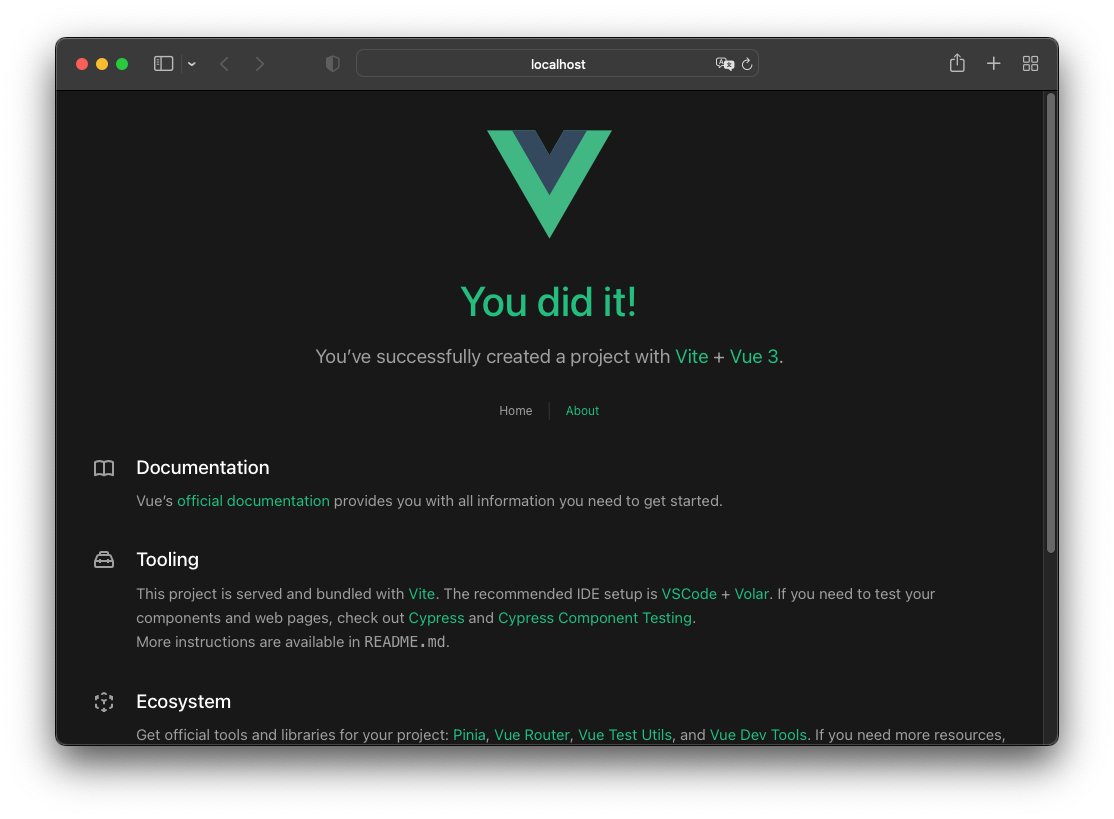This screenshot has width=1114, height=819.
Task: Switch to the About nav tab
Action: (582, 411)
